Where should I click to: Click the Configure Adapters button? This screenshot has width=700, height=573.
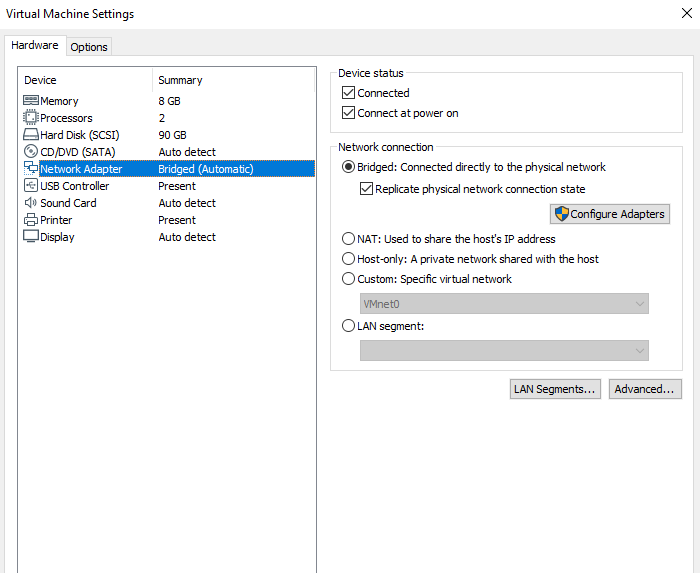point(609,214)
